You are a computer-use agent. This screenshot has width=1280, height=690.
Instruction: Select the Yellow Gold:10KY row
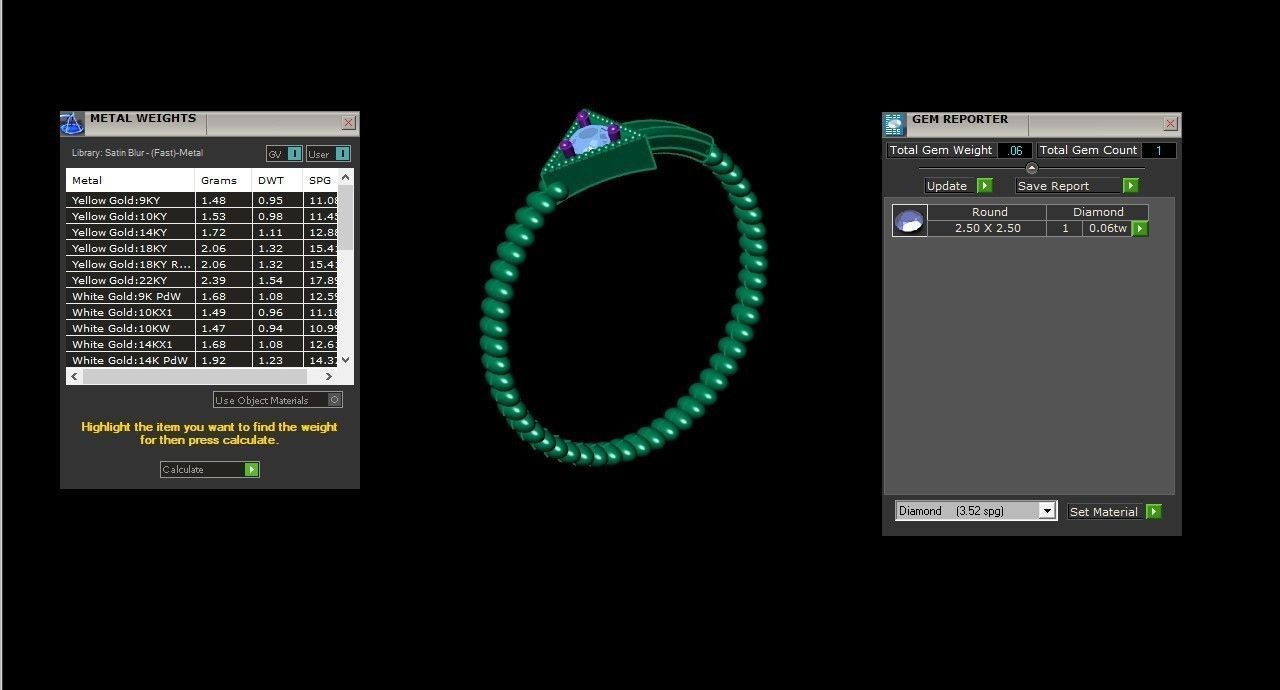(x=202, y=216)
